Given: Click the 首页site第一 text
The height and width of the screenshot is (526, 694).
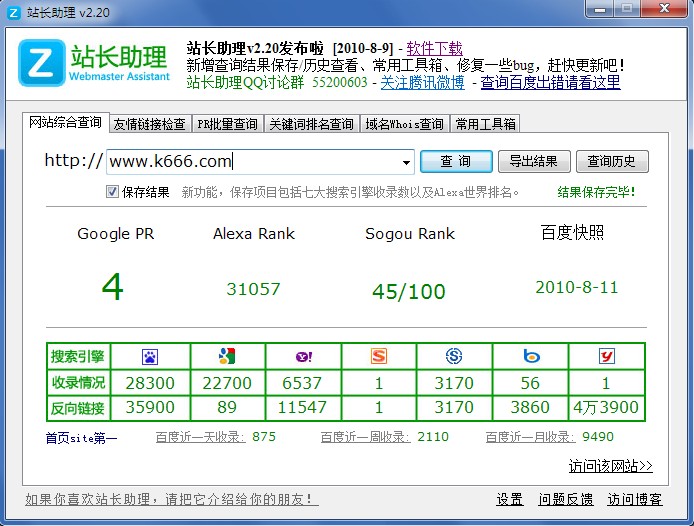Looking at the screenshot, I should [x=81, y=438].
